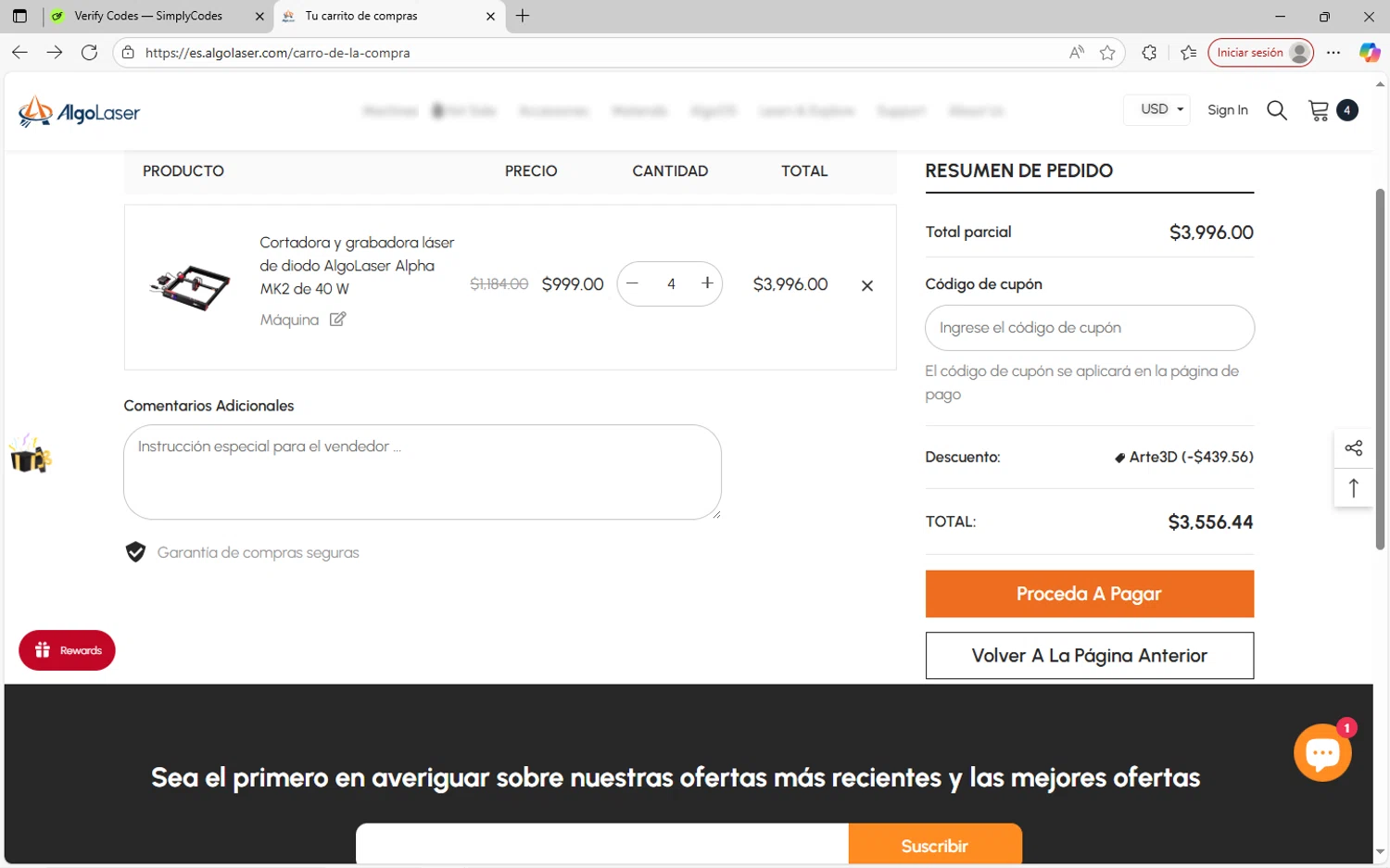This screenshot has width=1390, height=868.
Task: Click Volver A La Página Anterior button
Action: 1090,656
